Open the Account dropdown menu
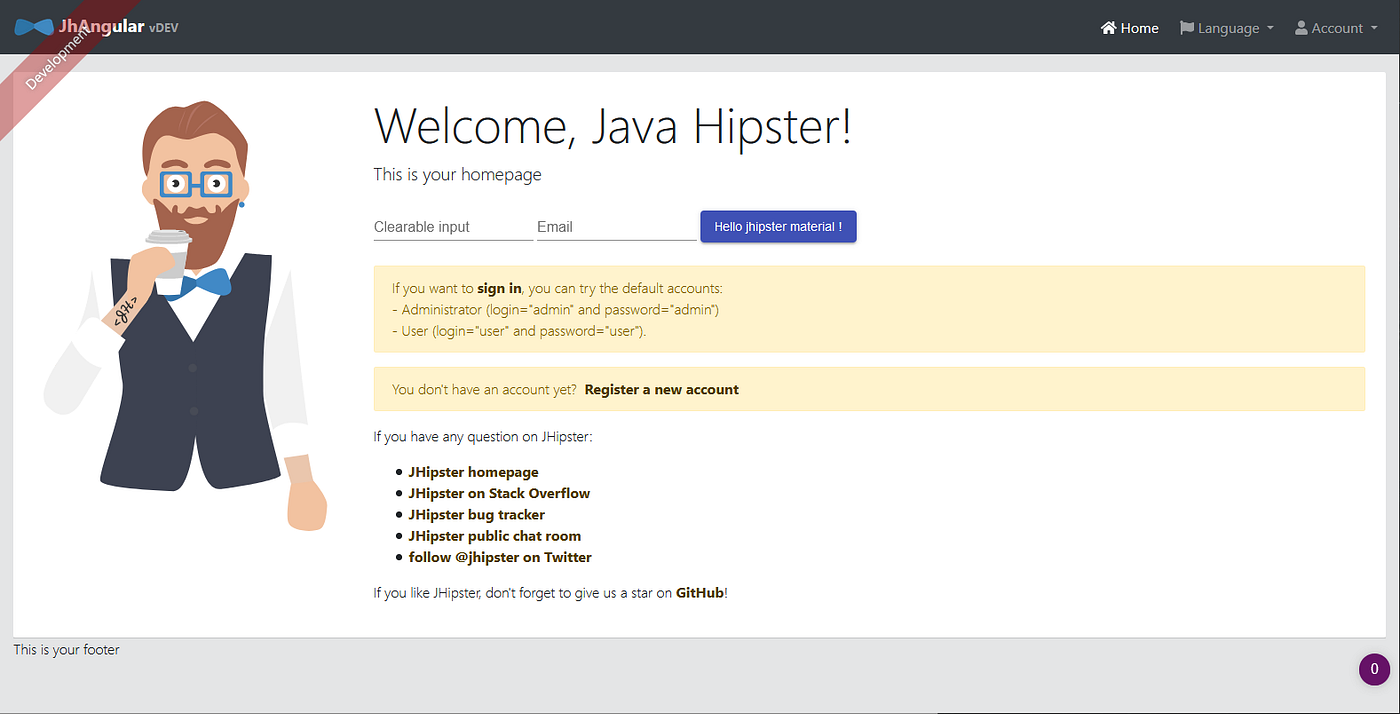 [1337, 28]
